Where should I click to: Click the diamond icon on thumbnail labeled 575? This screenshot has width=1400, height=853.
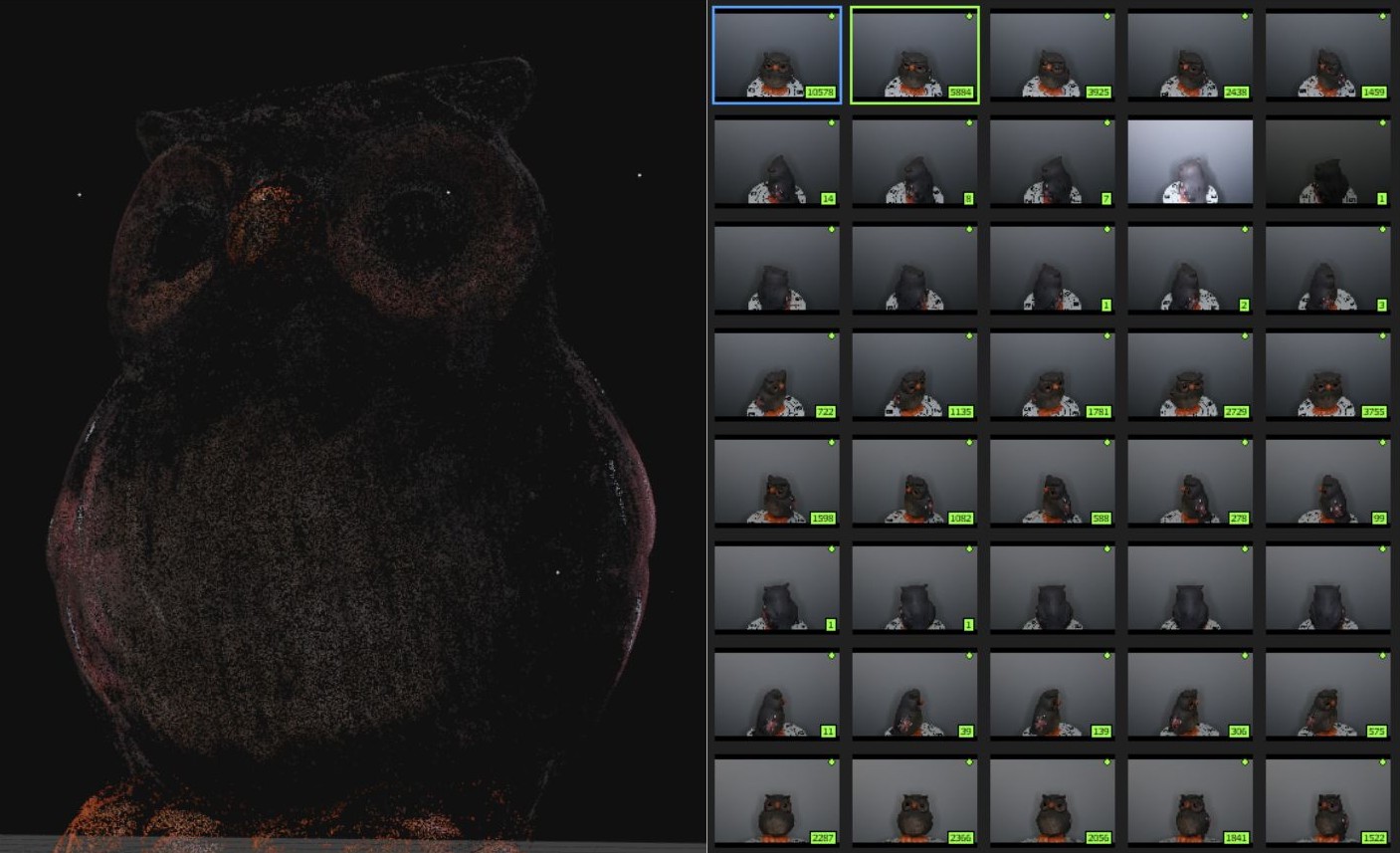pyautogui.click(x=1383, y=657)
